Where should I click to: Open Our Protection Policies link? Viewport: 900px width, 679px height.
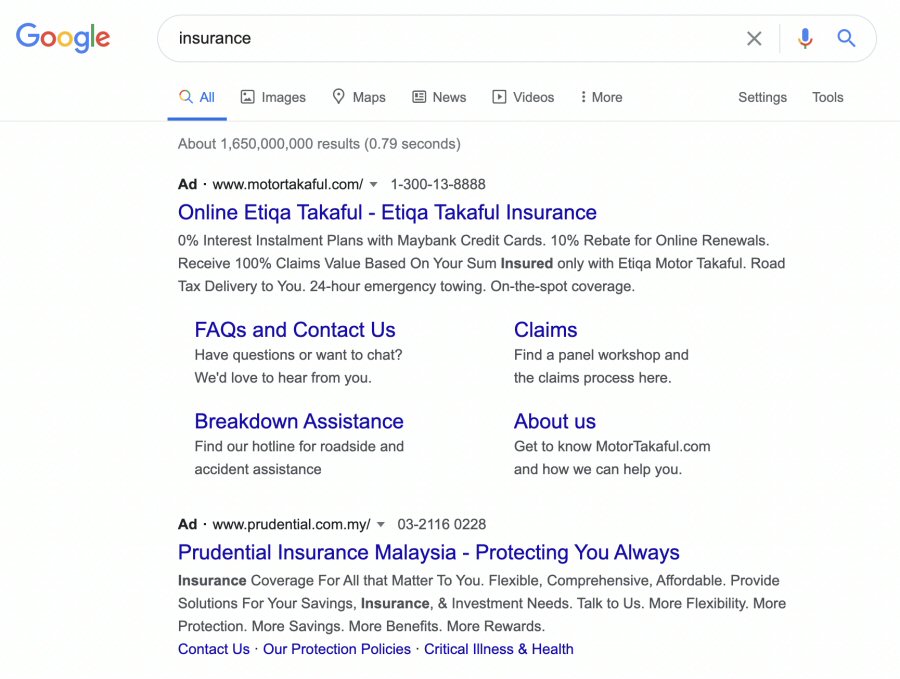[337, 649]
